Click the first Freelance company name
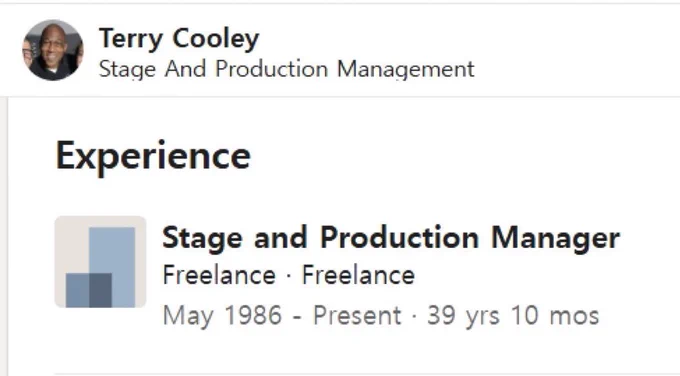The height and width of the screenshot is (376, 680). [219, 275]
